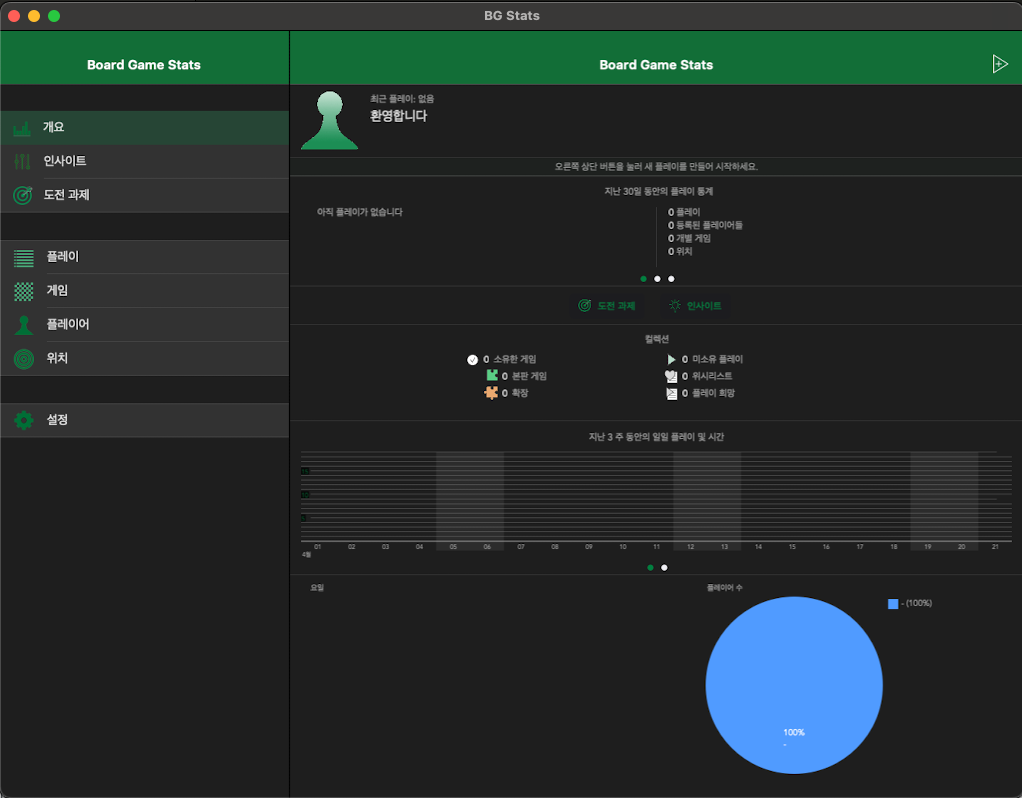Click the lightbulb icon on 인사이트 button
Viewport: 1022px width, 798px height.
pyautogui.click(x=675, y=305)
